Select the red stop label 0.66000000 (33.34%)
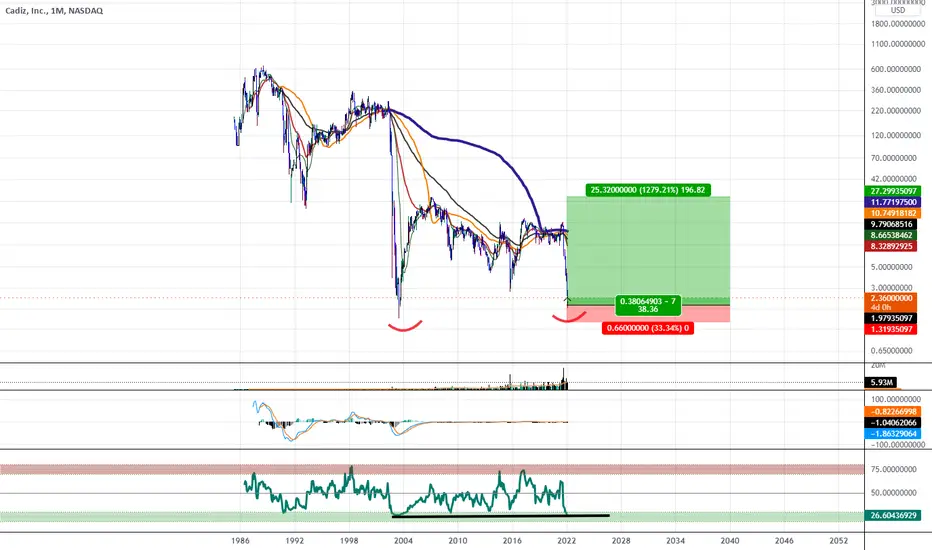This screenshot has height=550, width=932. point(648,328)
